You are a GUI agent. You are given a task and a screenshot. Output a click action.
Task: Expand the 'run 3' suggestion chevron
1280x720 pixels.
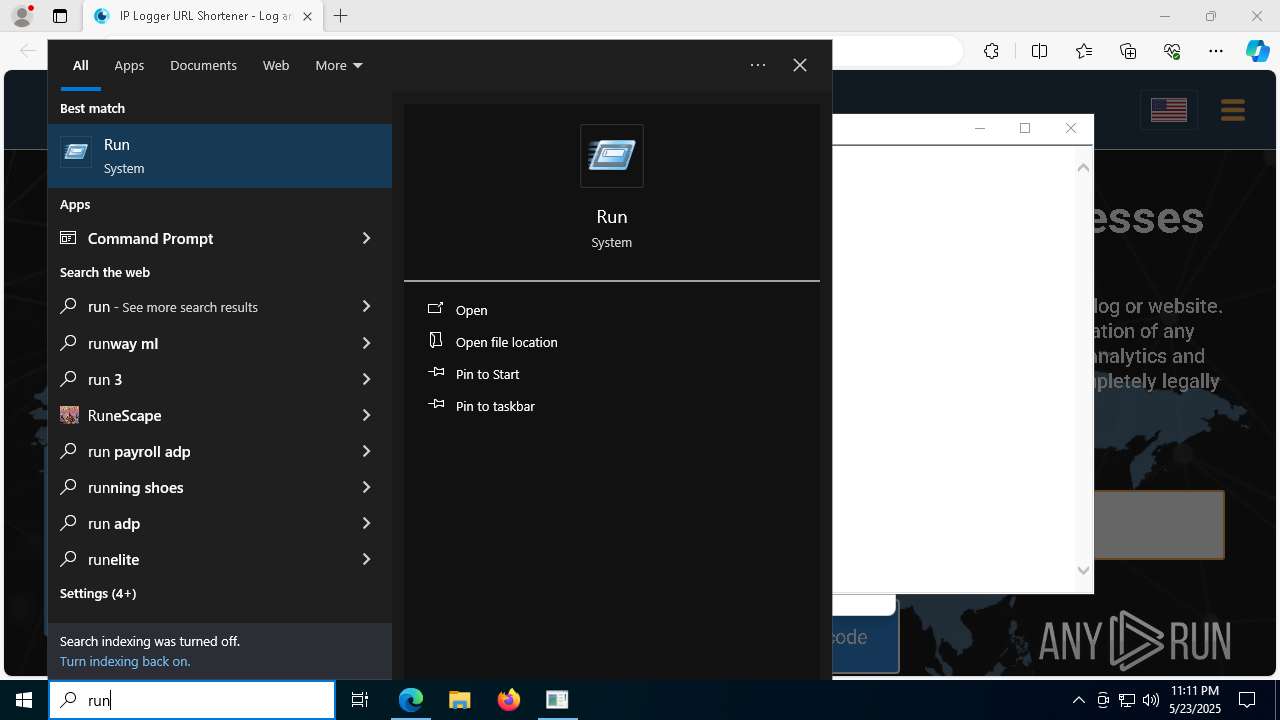pos(366,379)
